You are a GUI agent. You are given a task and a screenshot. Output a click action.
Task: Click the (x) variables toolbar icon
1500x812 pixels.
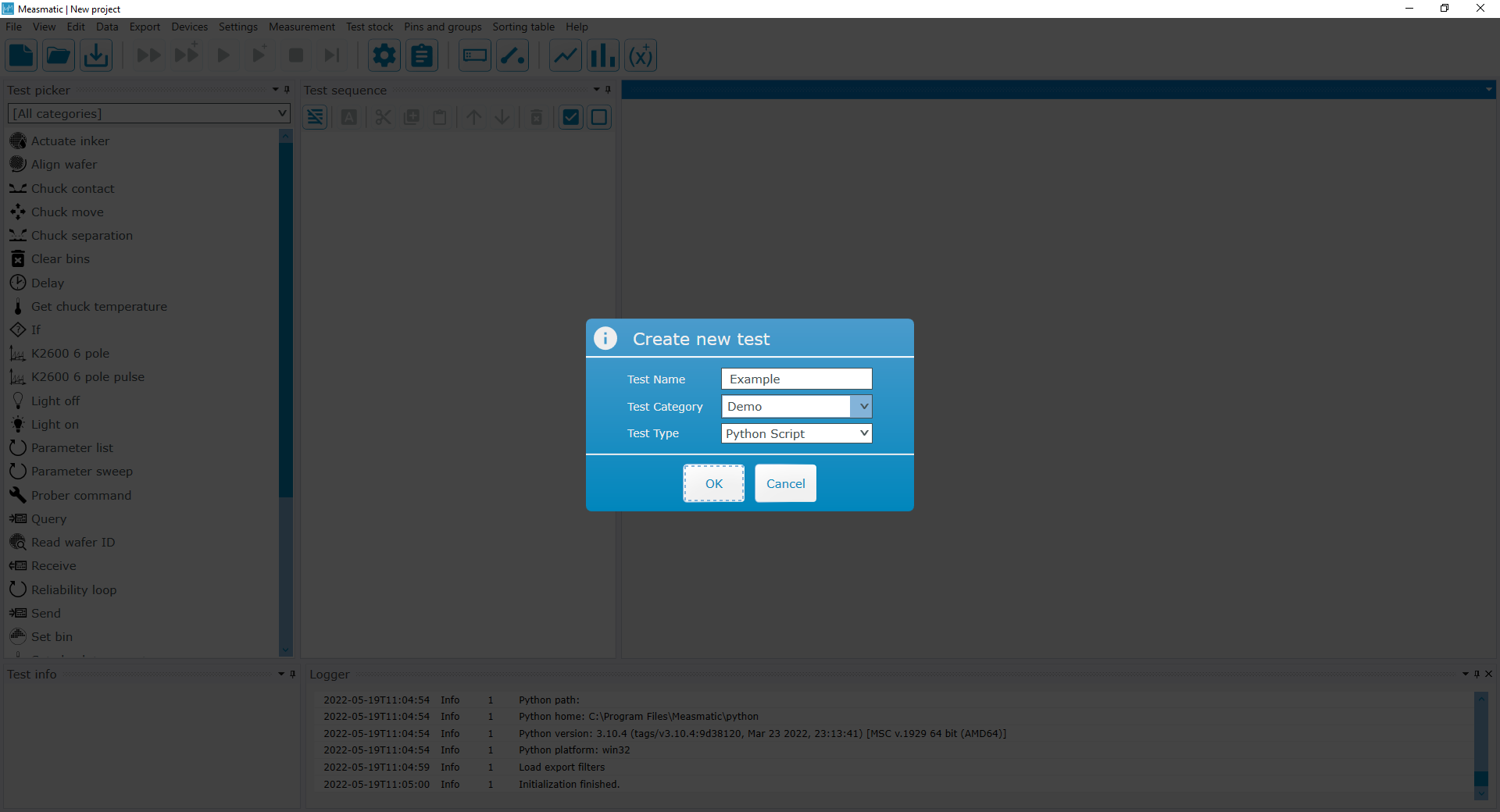point(641,55)
